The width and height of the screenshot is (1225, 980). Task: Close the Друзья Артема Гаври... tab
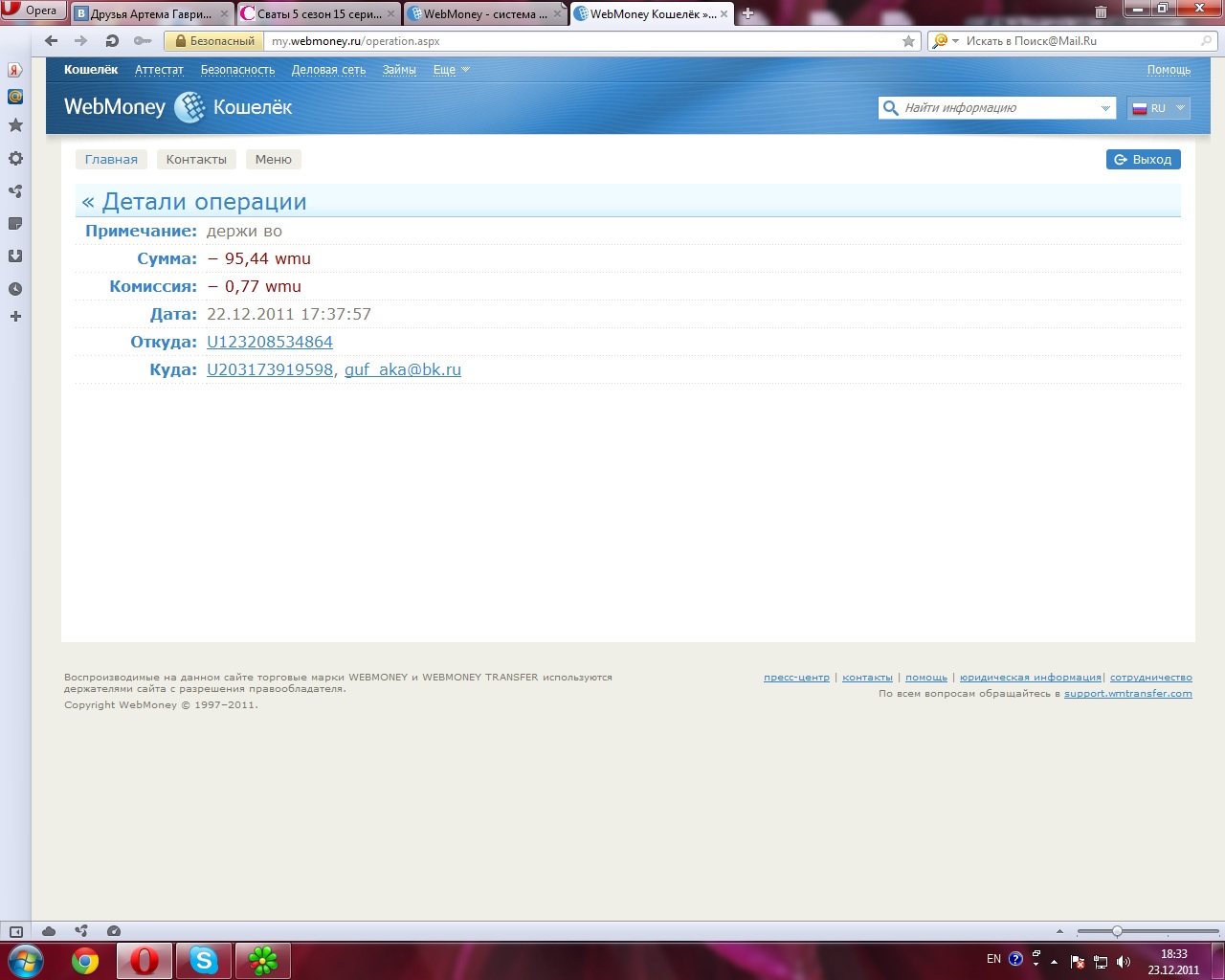224,14
